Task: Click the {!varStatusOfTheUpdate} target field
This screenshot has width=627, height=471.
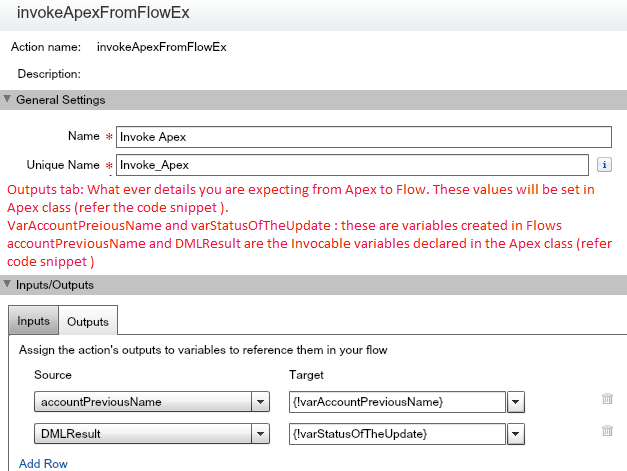Action: [397, 434]
